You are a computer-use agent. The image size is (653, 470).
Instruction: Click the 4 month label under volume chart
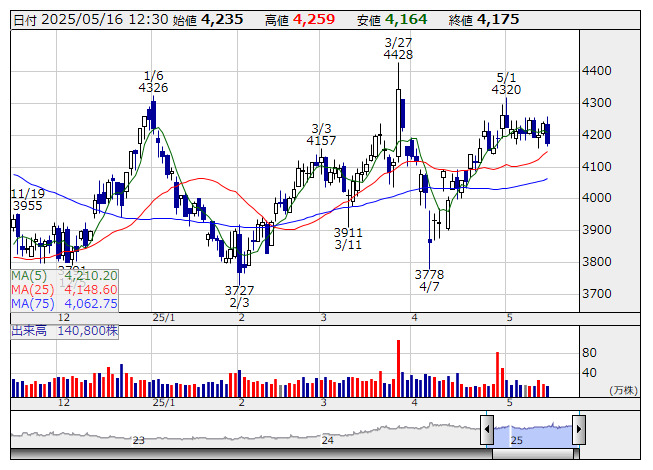pos(414,403)
